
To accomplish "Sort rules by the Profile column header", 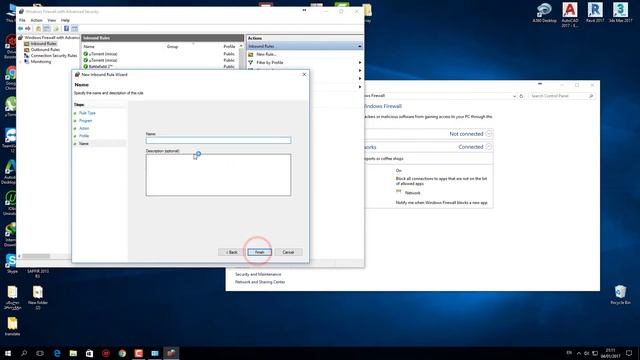I will pyautogui.click(x=229, y=47).
